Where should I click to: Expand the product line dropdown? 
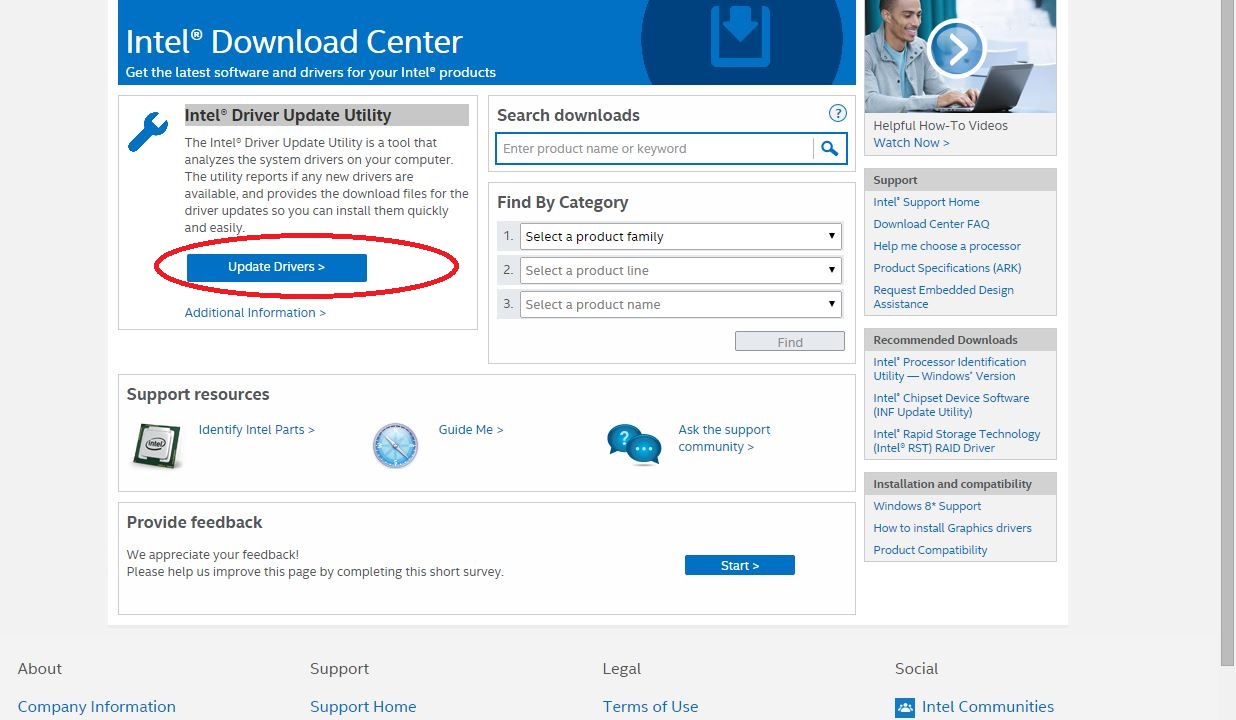681,271
